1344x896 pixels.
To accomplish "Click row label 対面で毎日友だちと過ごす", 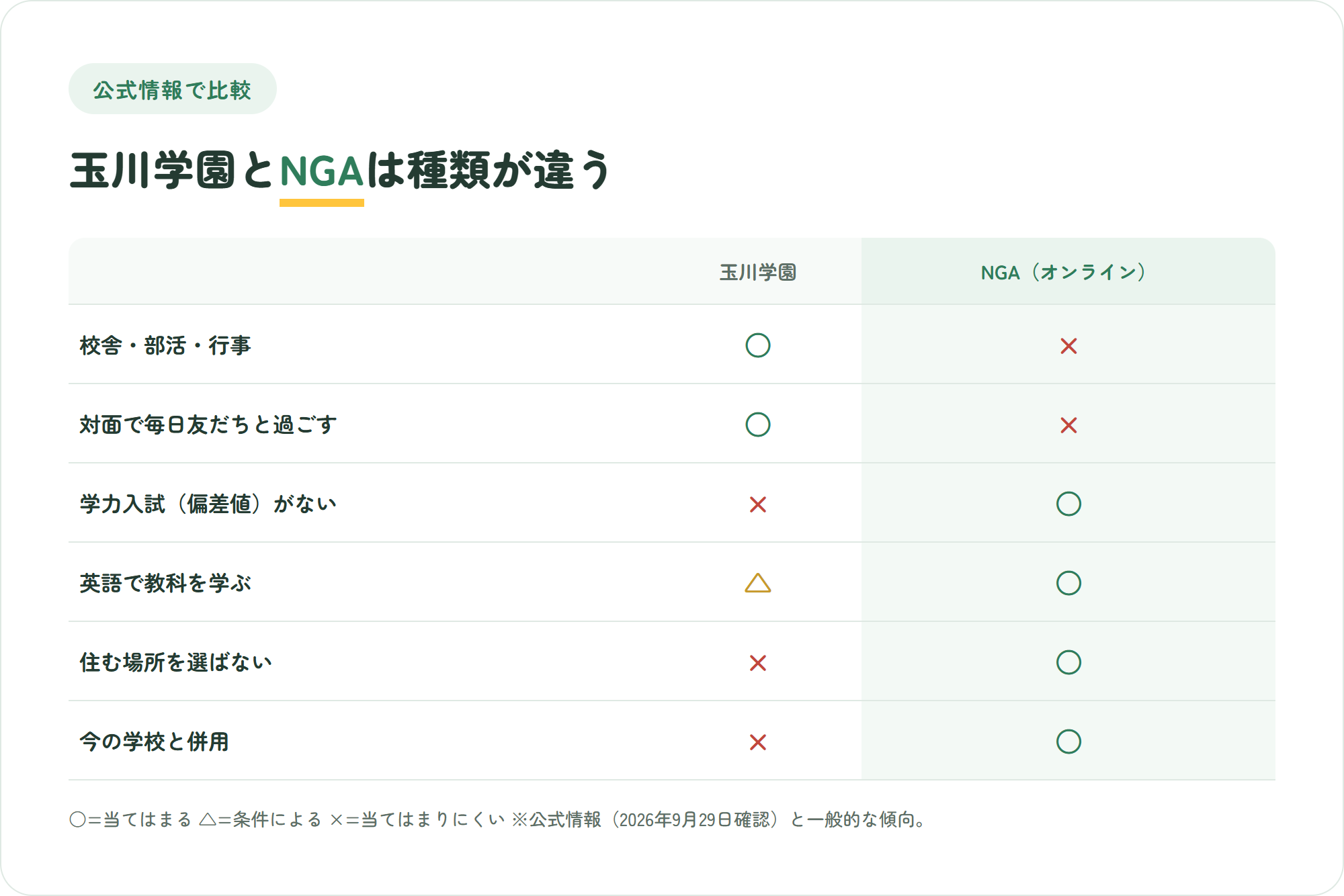I will [208, 424].
